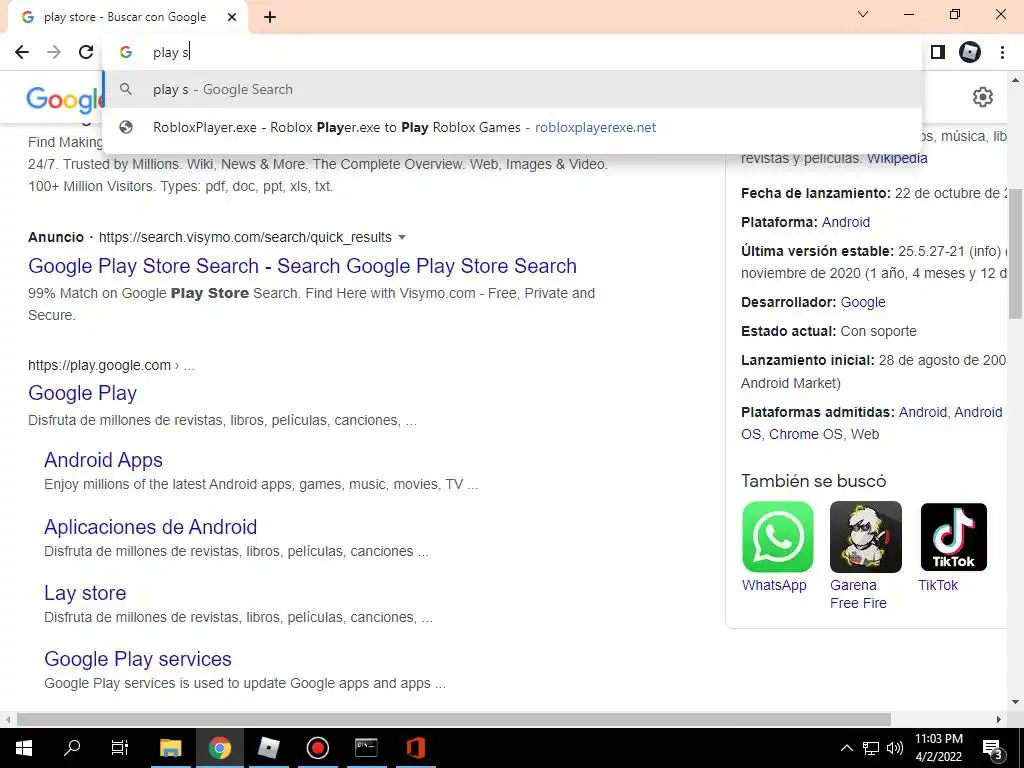Open the WhatsApp thumbnail

[x=778, y=537]
